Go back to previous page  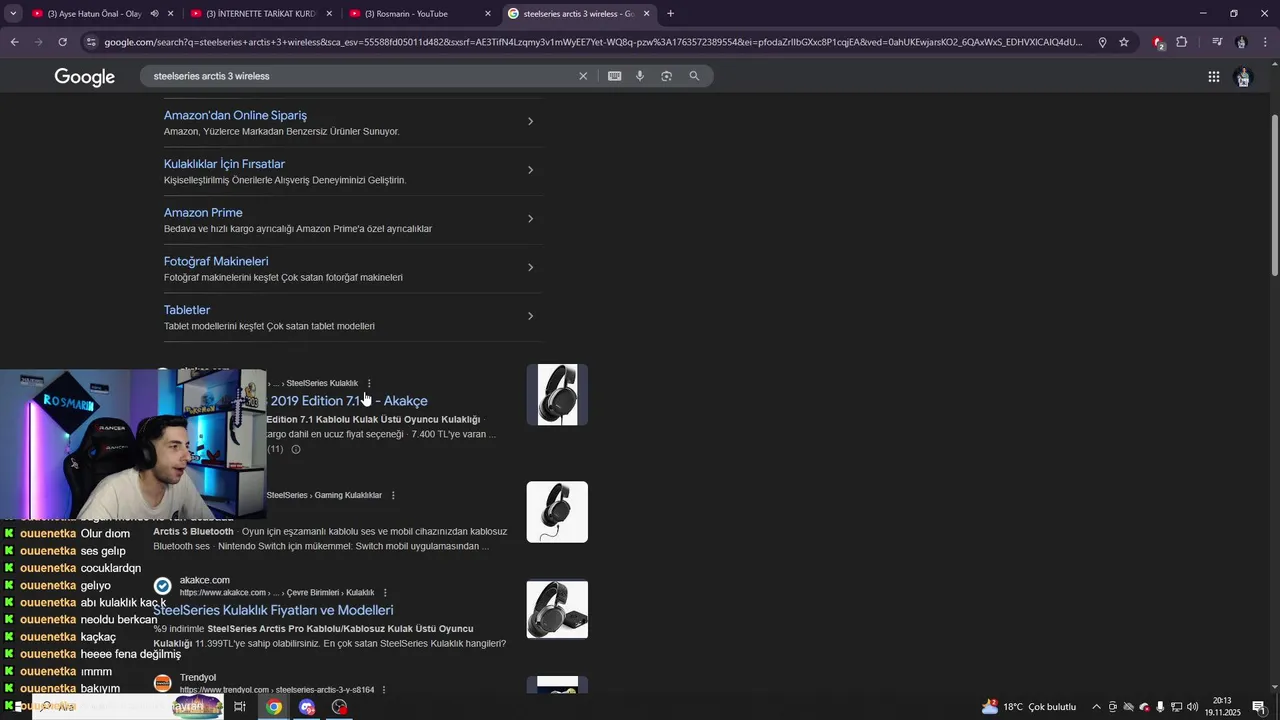click(x=14, y=42)
